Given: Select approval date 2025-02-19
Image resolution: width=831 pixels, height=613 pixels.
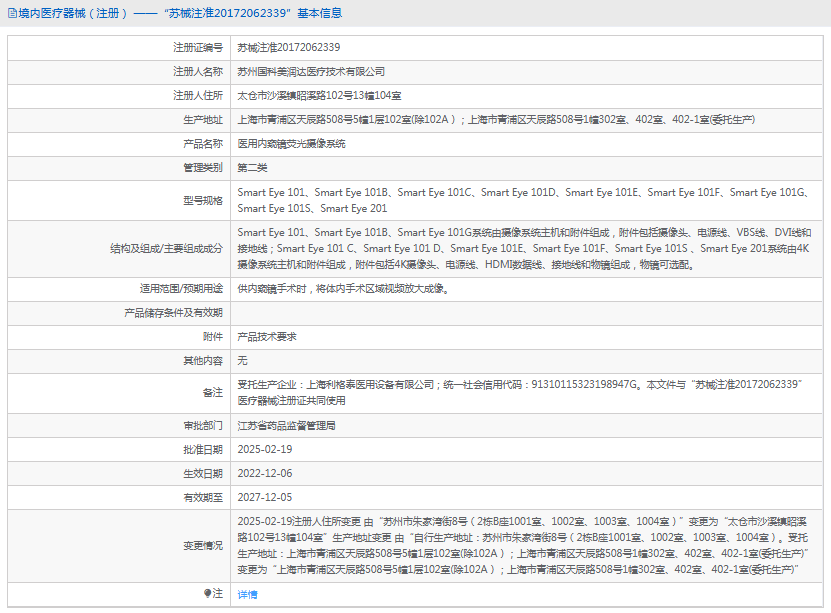Looking at the screenshot, I should [265, 450].
